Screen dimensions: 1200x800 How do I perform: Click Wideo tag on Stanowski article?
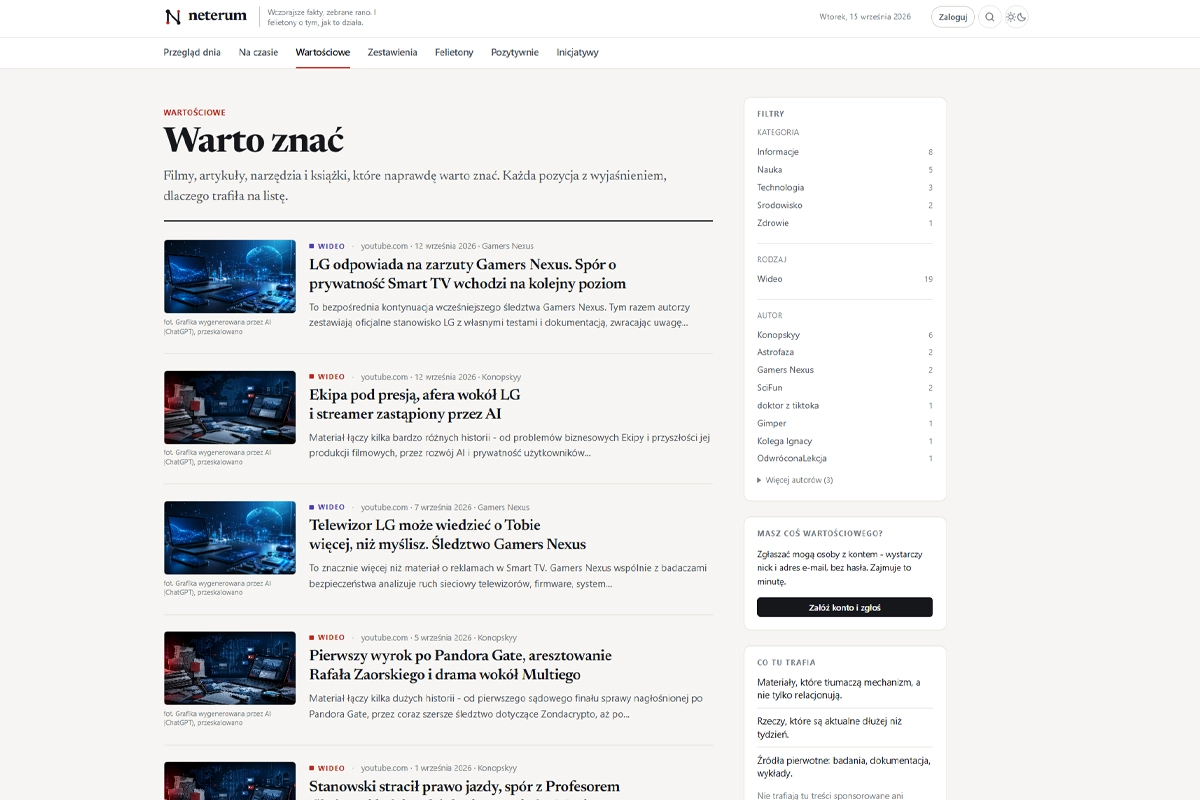click(327, 768)
